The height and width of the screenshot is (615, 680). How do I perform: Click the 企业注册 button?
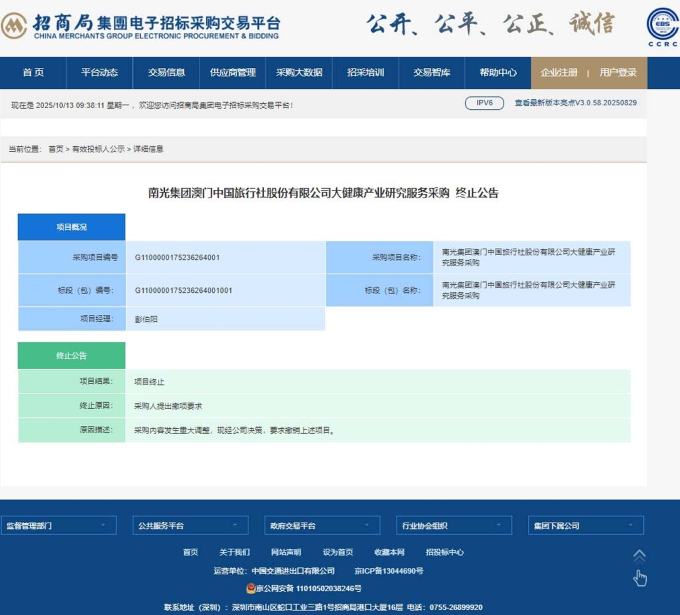[x=559, y=72]
